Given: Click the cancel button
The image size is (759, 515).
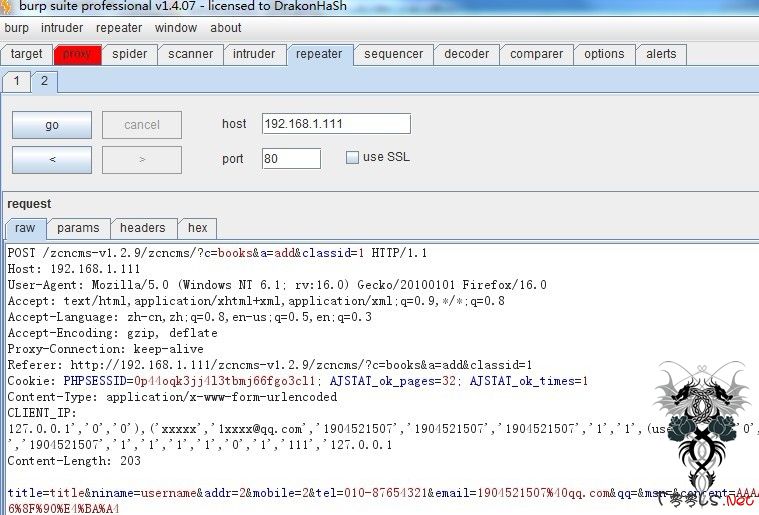Looking at the screenshot, I should [x=142, y=125].
